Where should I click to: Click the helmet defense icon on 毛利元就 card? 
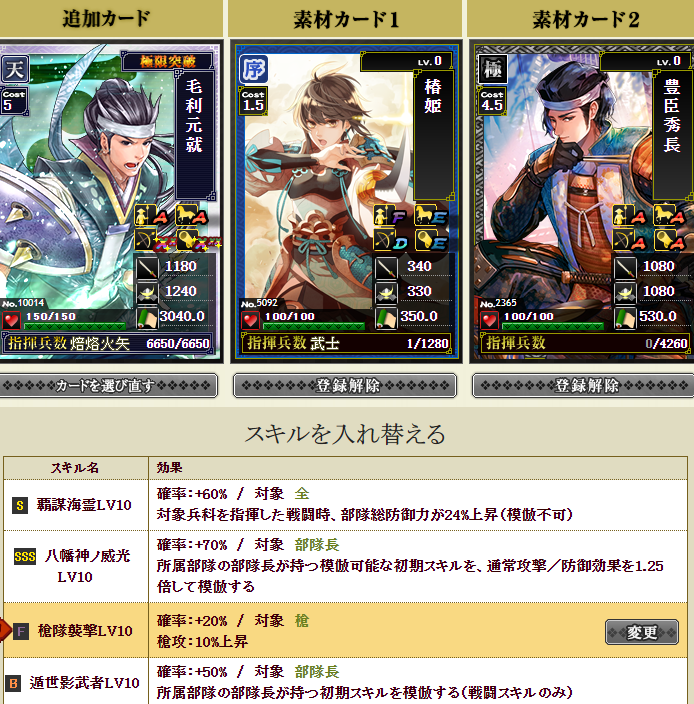[x=147, y=293]
